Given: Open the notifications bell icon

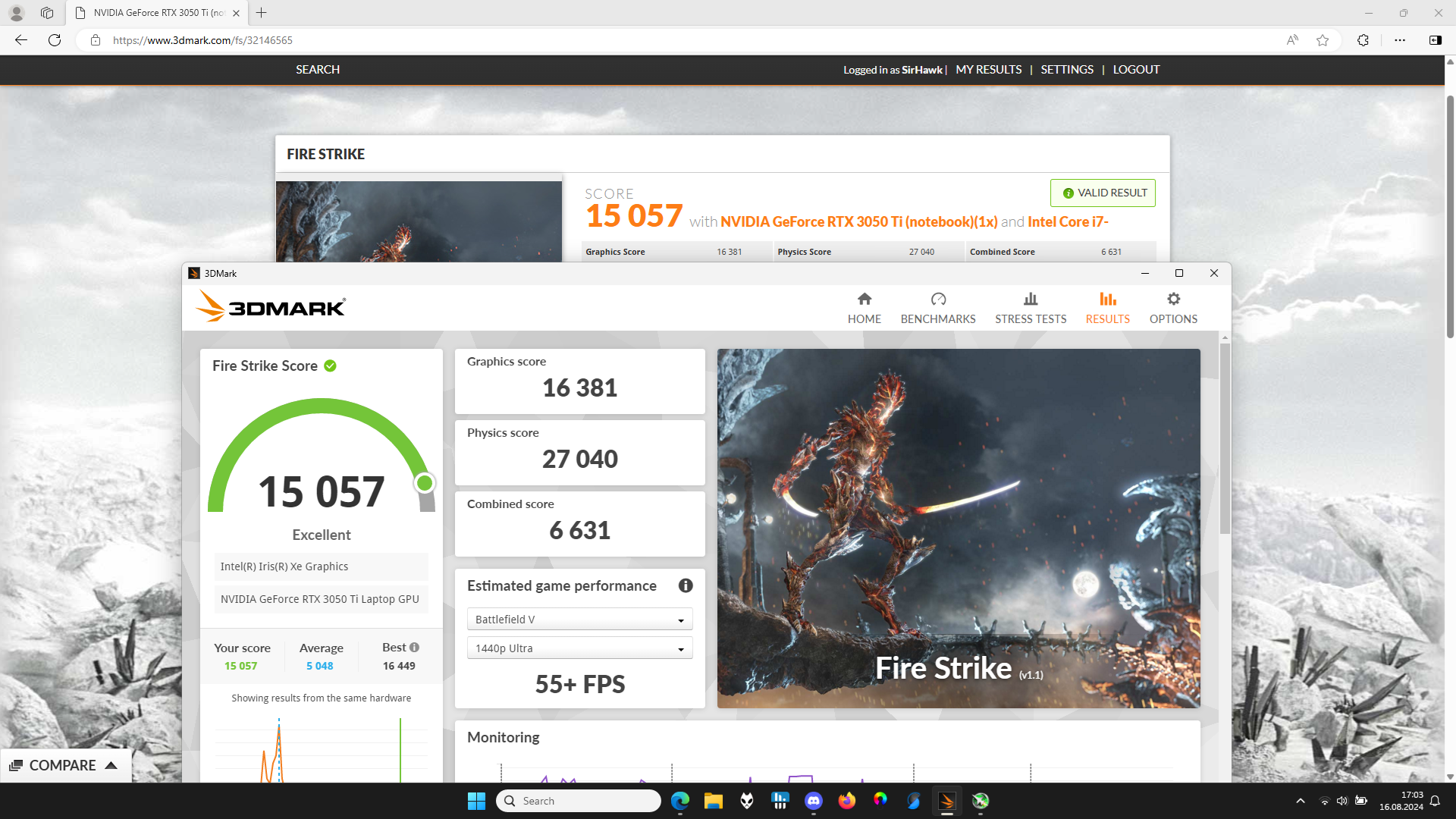Looking at the screenshot, I should tap(1435, 801).
